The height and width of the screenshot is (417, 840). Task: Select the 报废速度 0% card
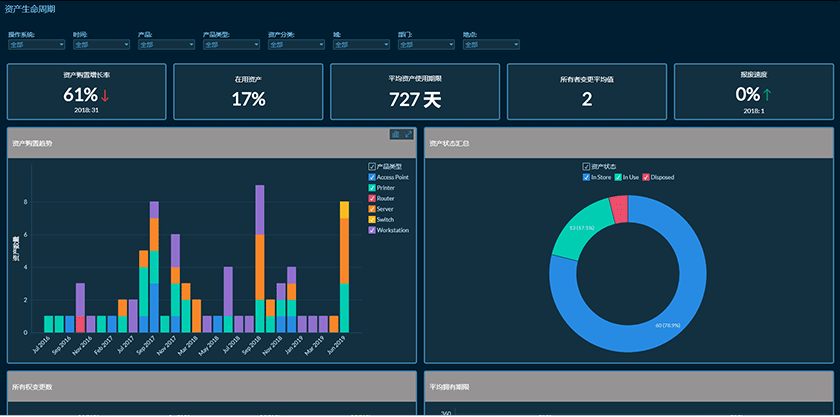click(x=754, y=92)
